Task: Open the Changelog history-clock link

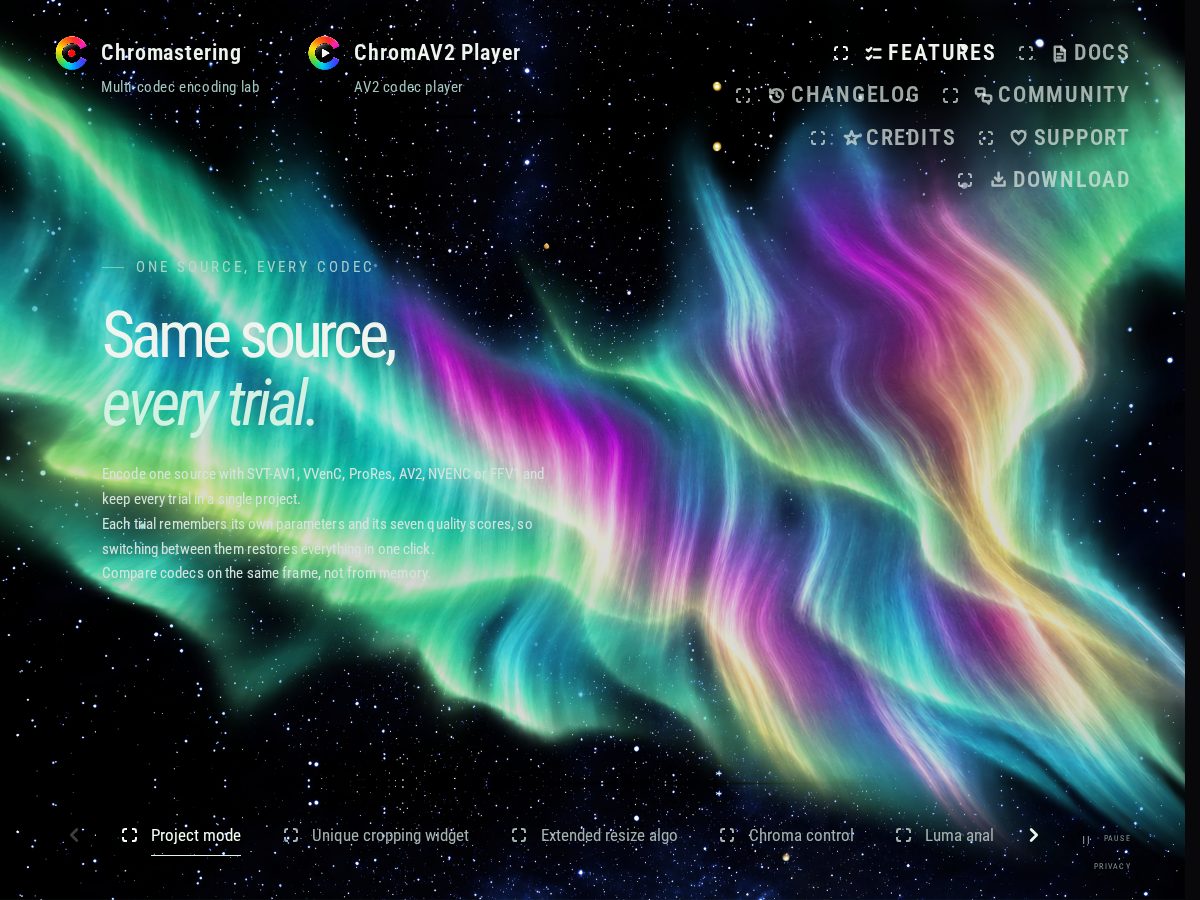Action: click(x=844, y=95)
